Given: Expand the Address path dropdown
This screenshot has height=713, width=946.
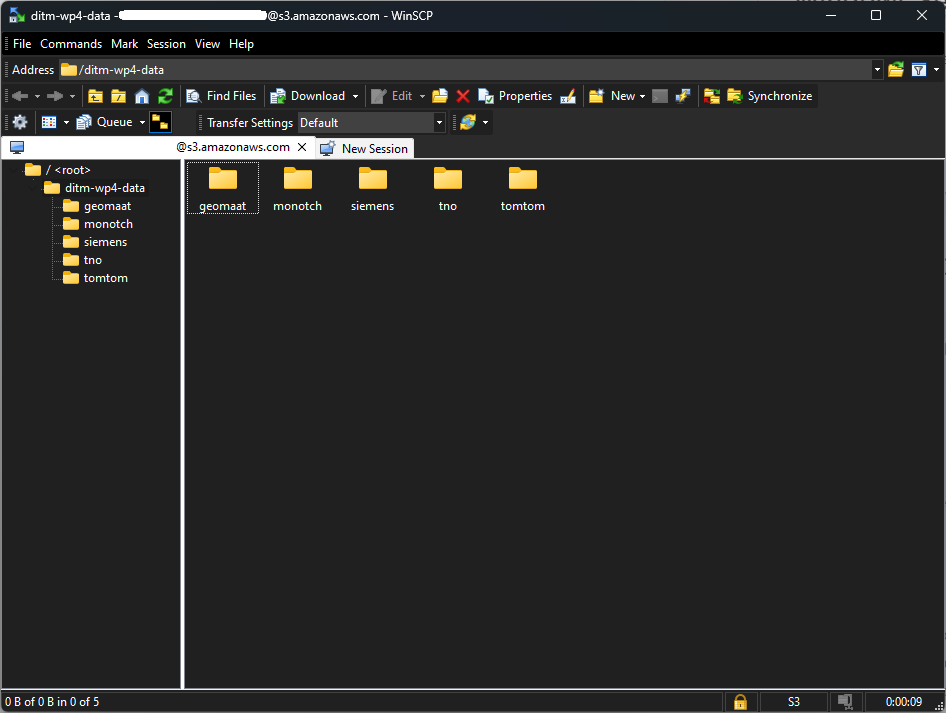Looking at the screenshot, I should click(877, 70).
